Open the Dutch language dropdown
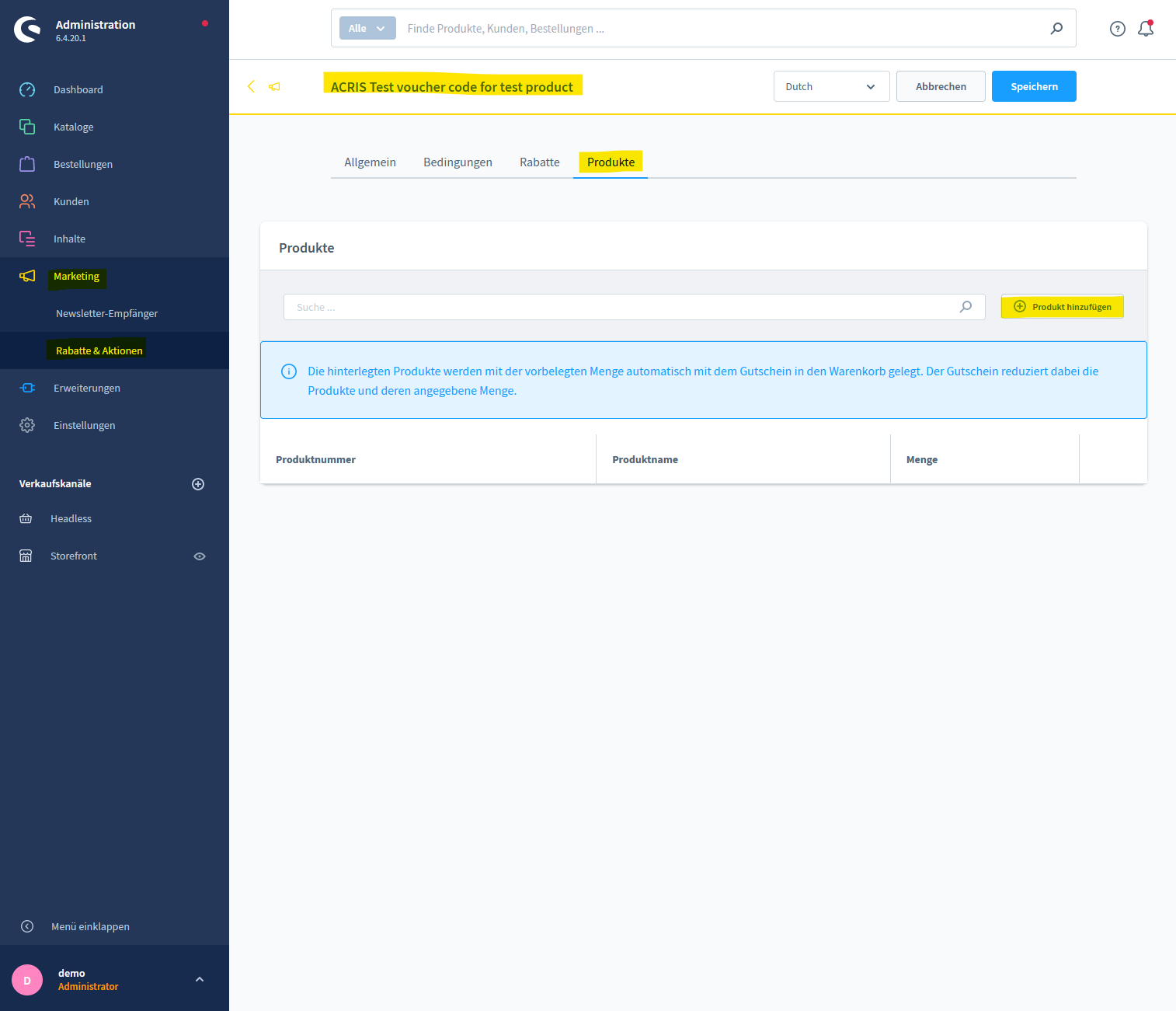1176x1011 pixels. tap(831, 86)
